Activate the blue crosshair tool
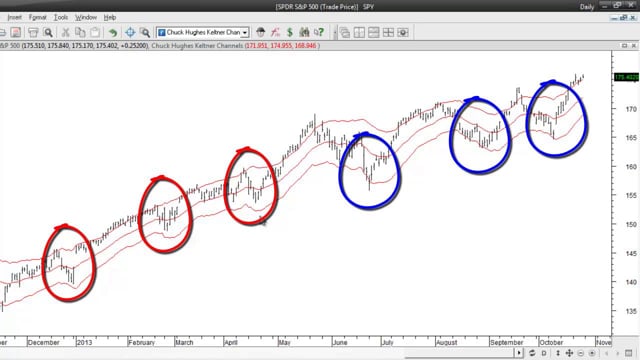Viewport: 640px width, 360px height. coord(130,32)
